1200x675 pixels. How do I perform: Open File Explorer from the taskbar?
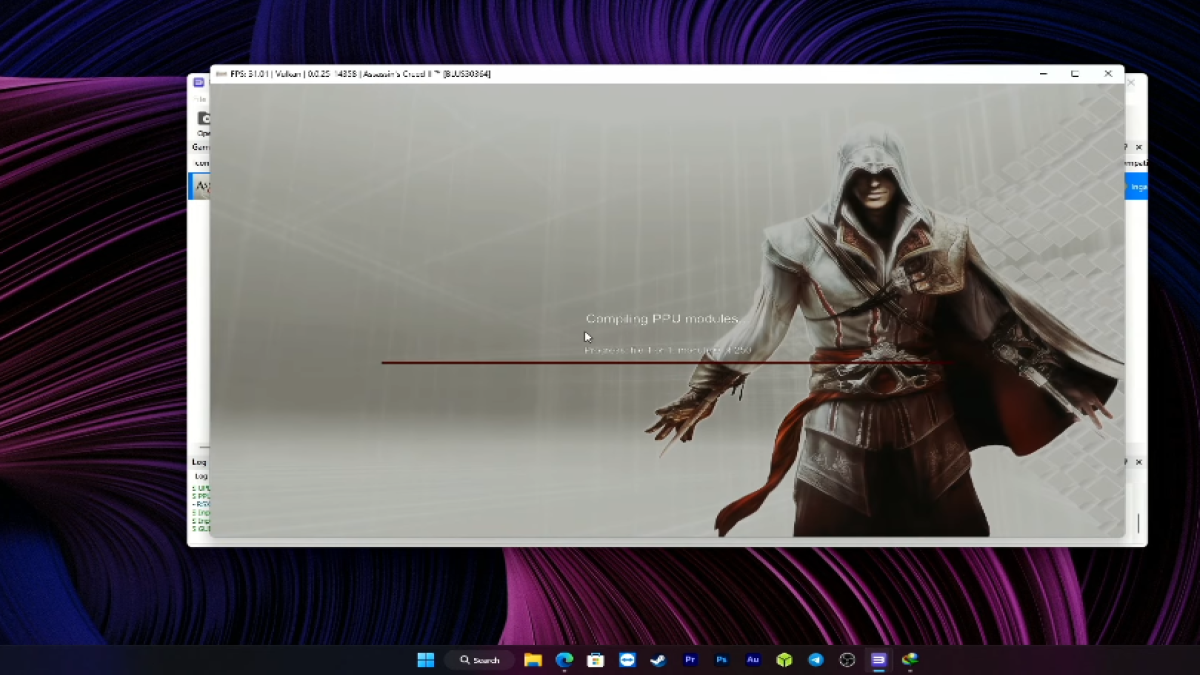(x=533, y=660)
